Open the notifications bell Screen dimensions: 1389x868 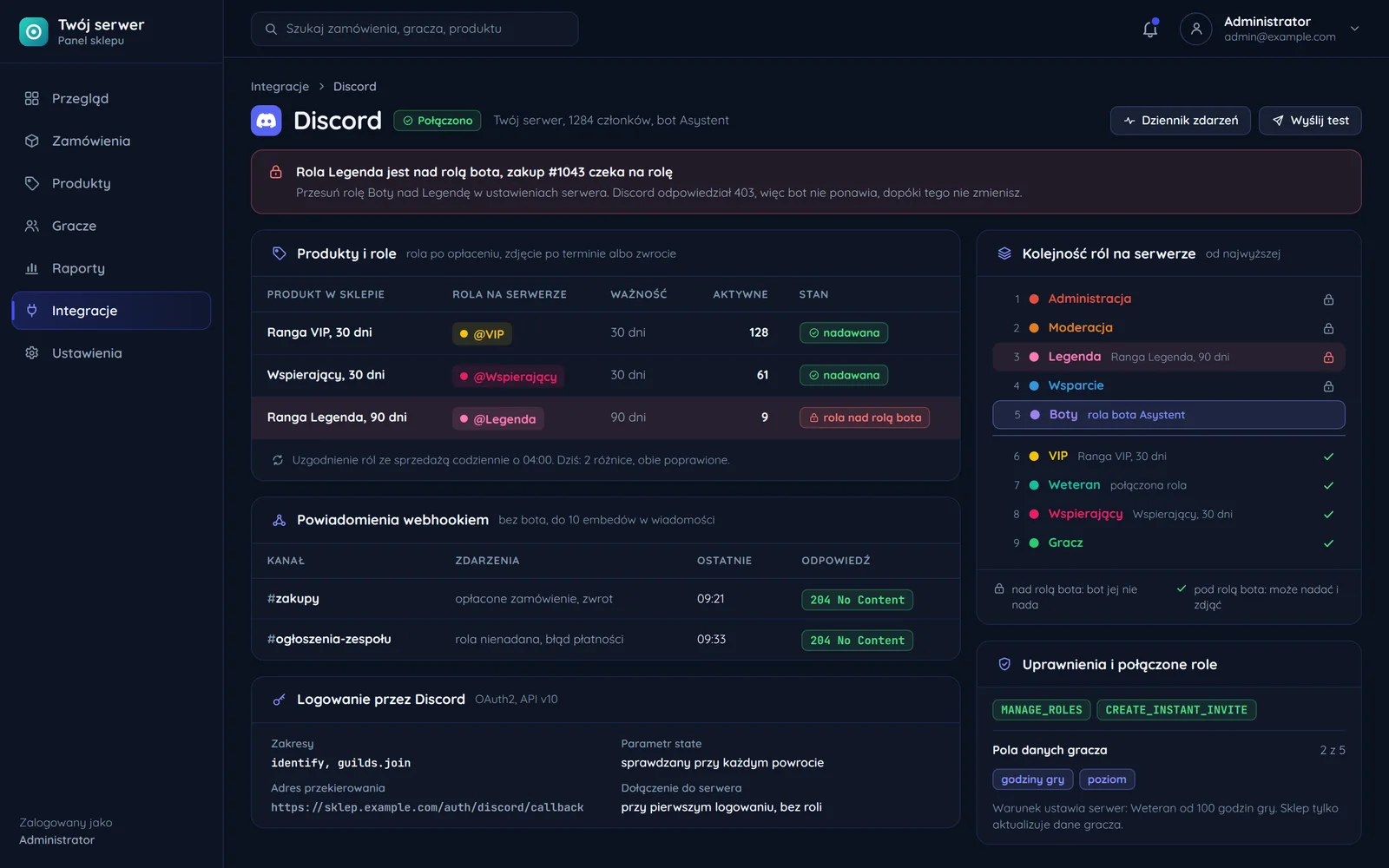coord(1150,29)
